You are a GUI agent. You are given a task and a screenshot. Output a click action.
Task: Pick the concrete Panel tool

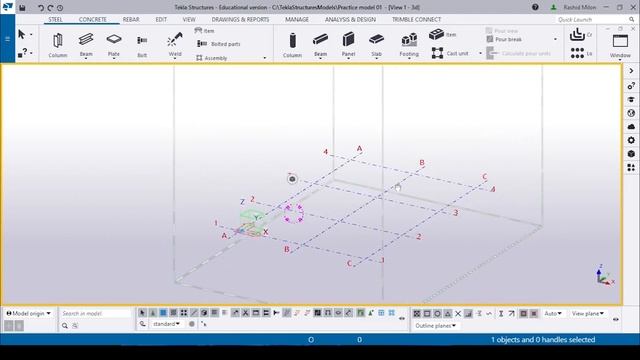coord(348,44)
